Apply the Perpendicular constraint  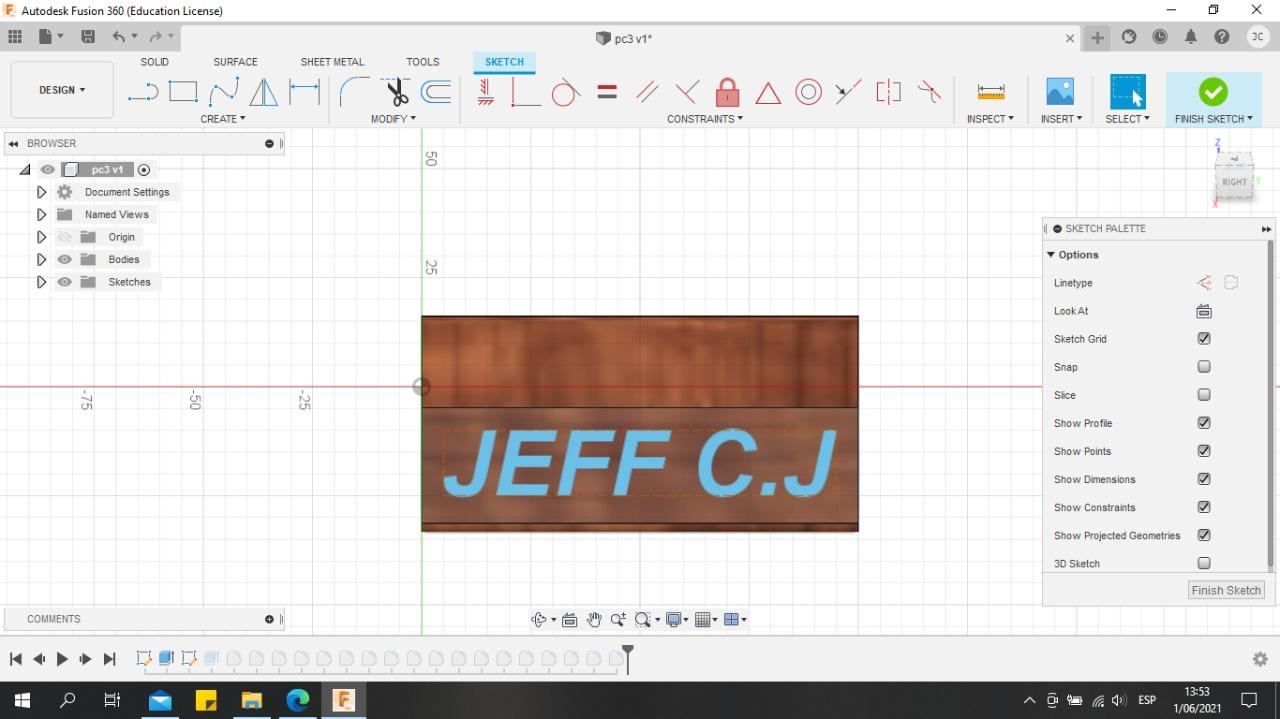687,92
